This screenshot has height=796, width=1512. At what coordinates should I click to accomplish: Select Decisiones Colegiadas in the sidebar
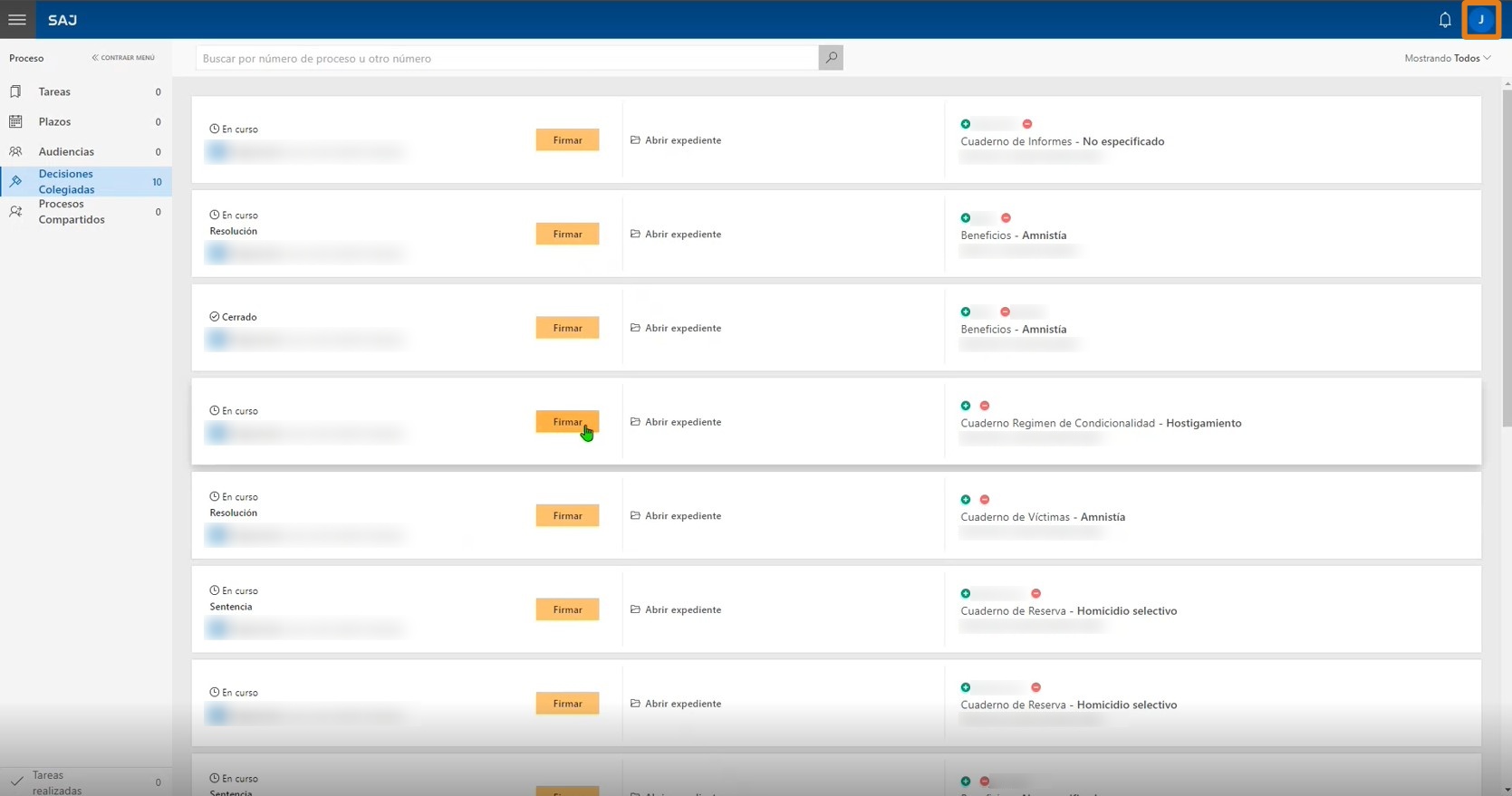[86, 181]
